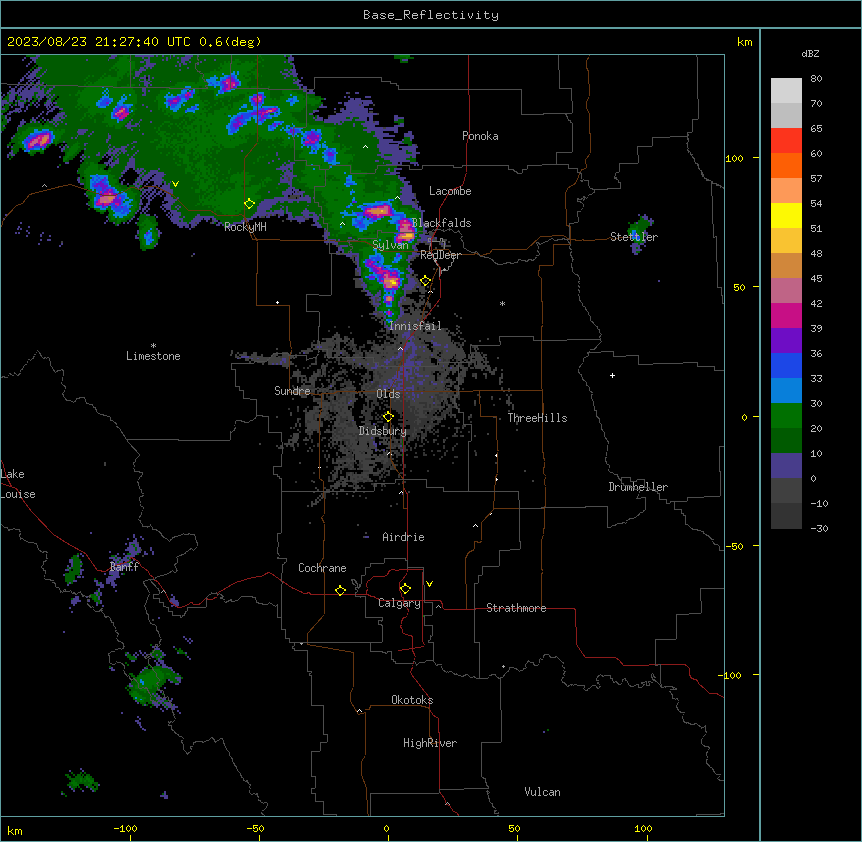Click the dBZ legend heading

810,53
